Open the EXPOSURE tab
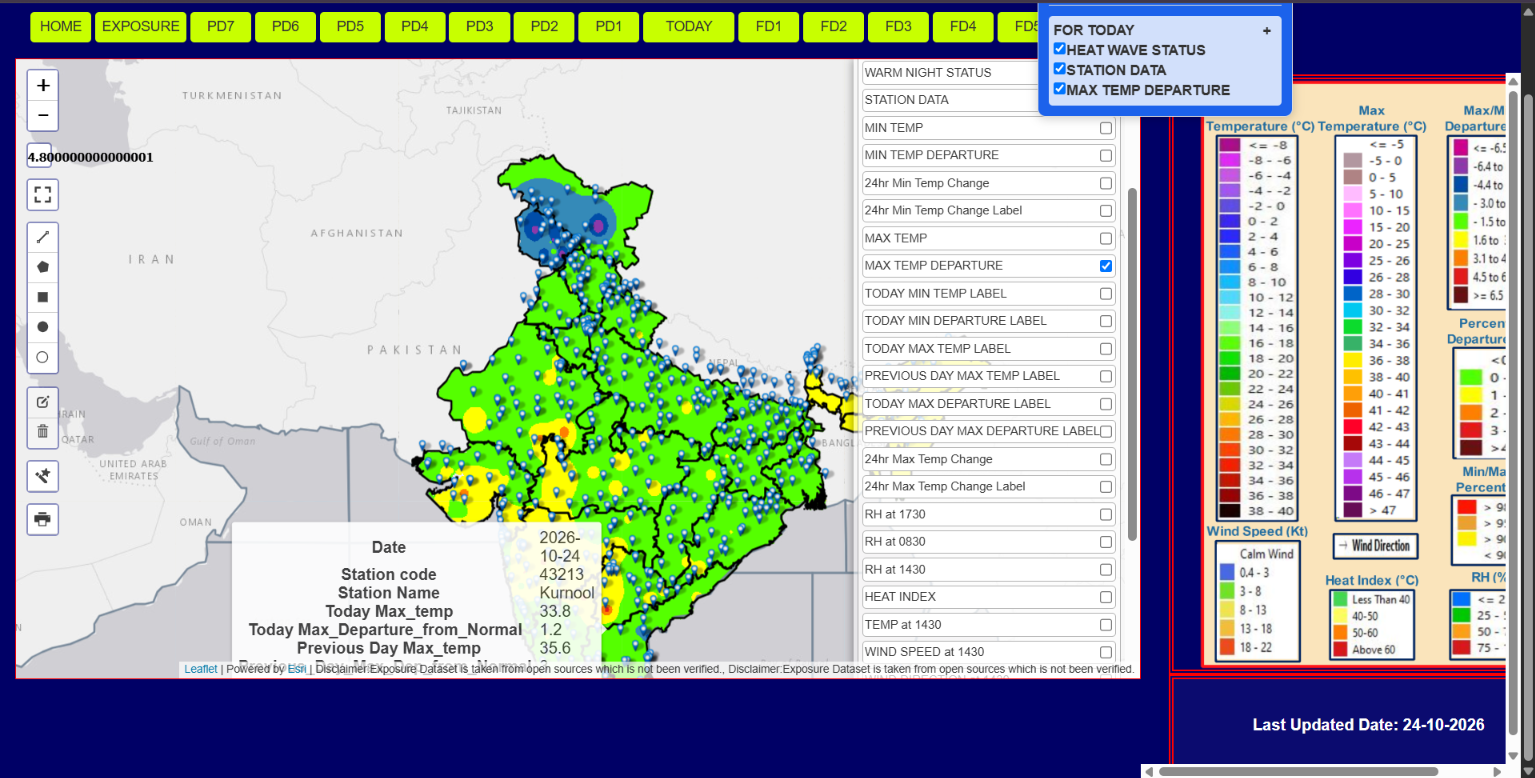Screen dimensions: 1535x778 (x=141, y=27)
